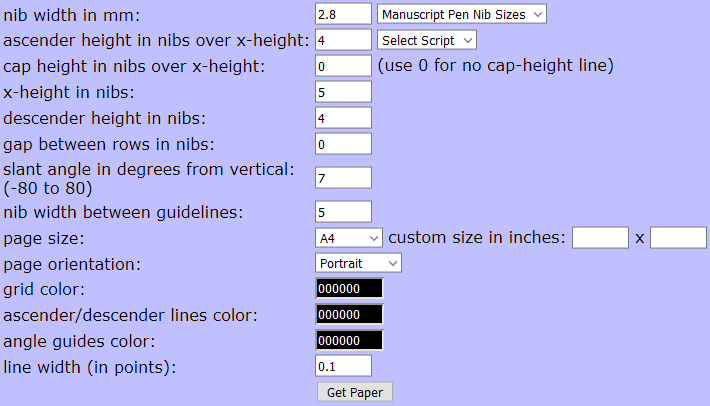This screenshot has height=406, width=710.
Task: Click the 'nib width in mm' label
Action: (x=73, y=15)
